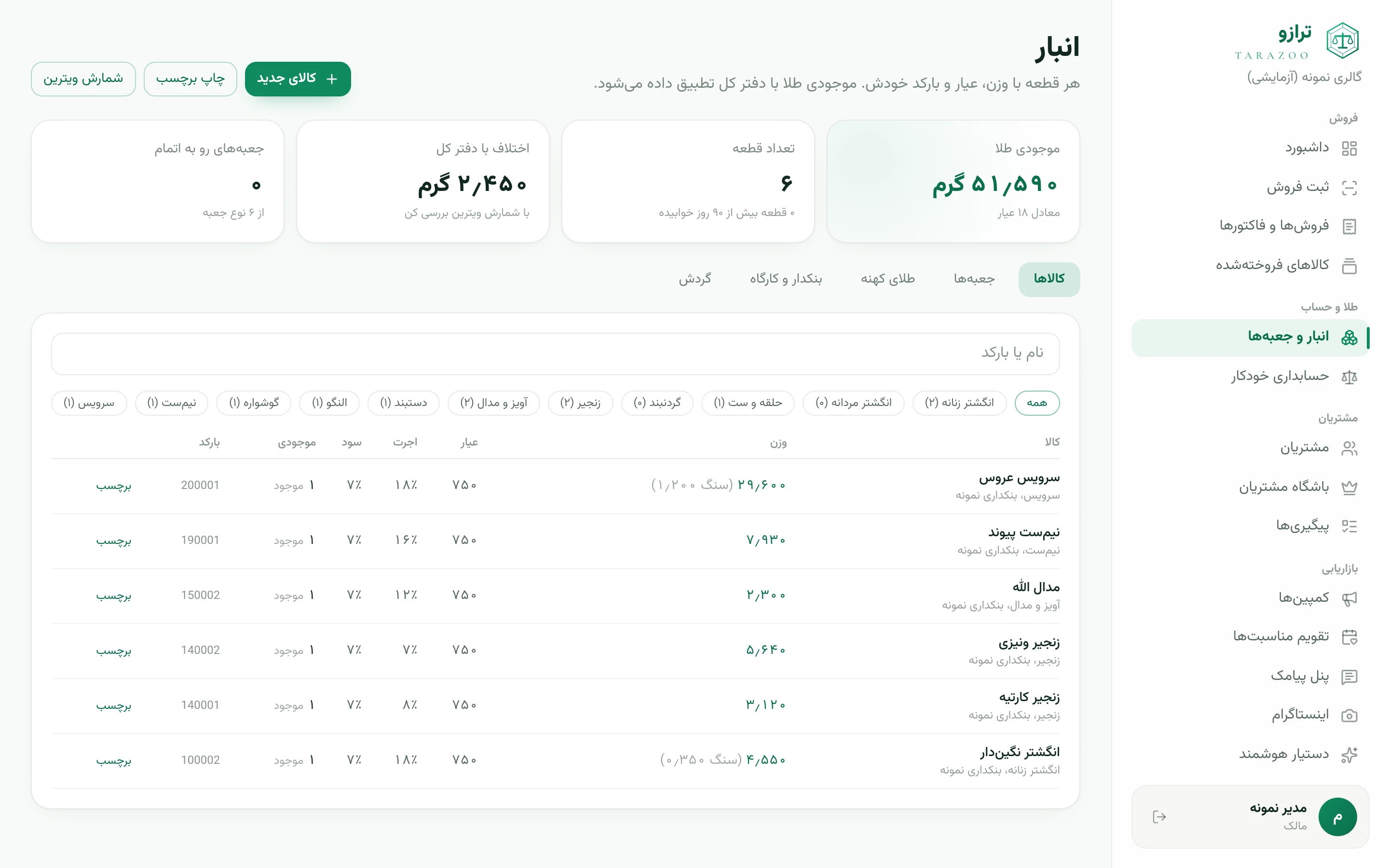
Task: Focus the نام یا بارکد search field
Action: (556, 353)
